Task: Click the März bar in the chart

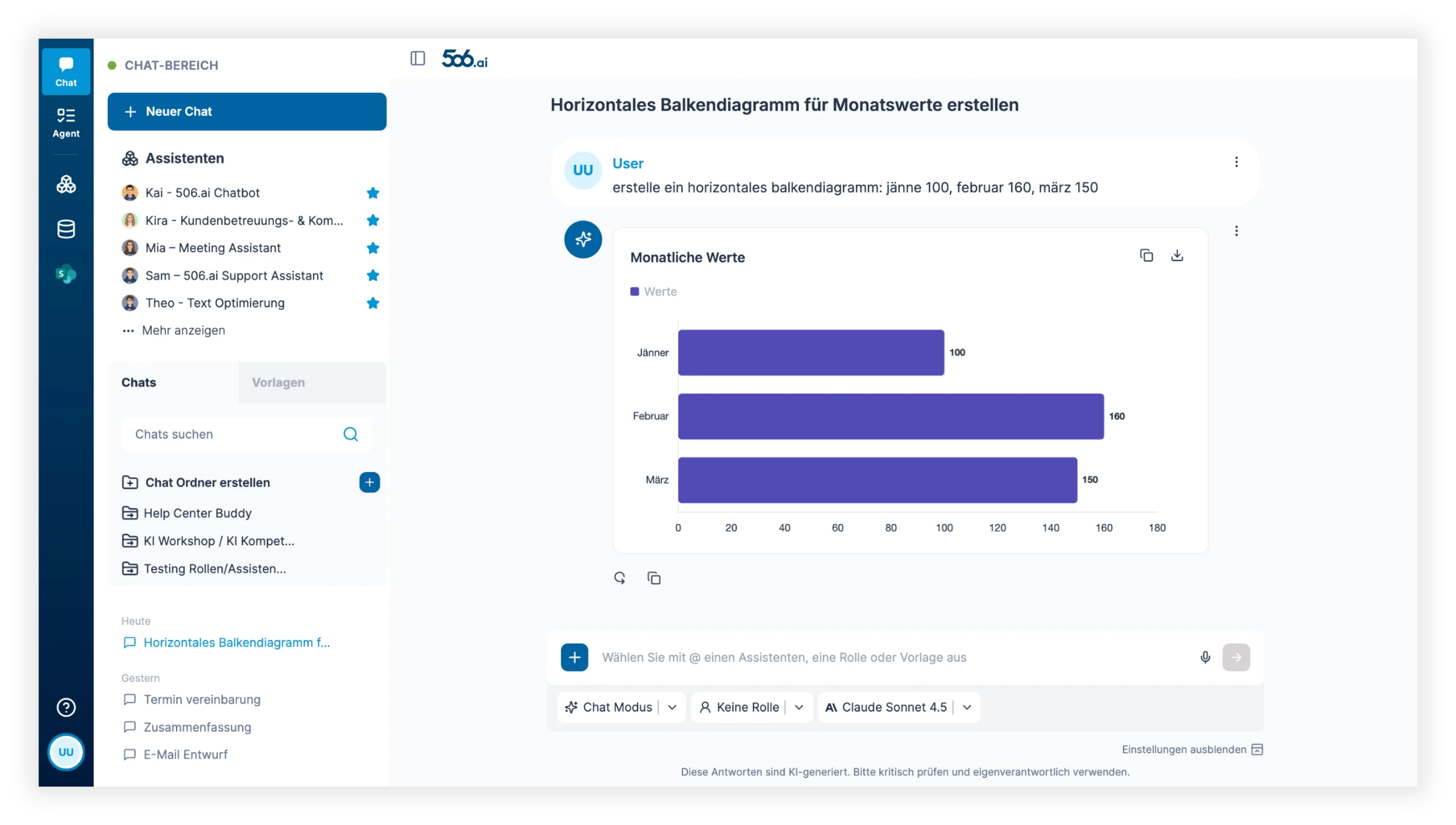Action: click(878, 480)
